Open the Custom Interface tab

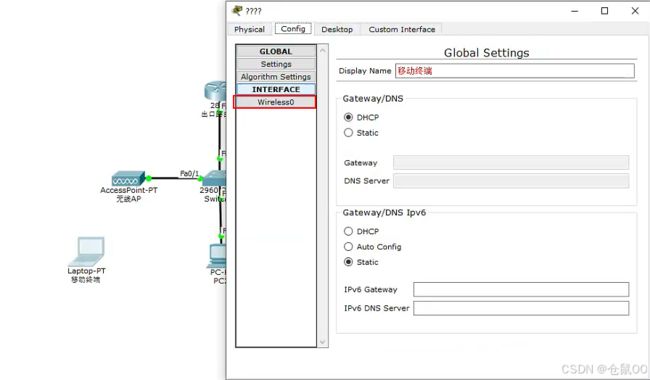(x=402, y=29)
